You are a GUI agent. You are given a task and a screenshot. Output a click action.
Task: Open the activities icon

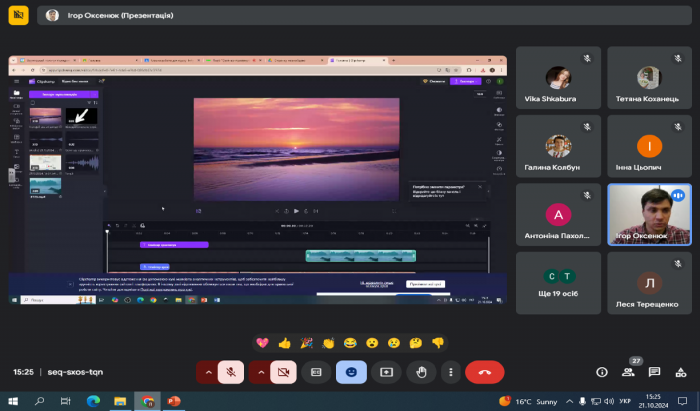[x=681, y=371]
